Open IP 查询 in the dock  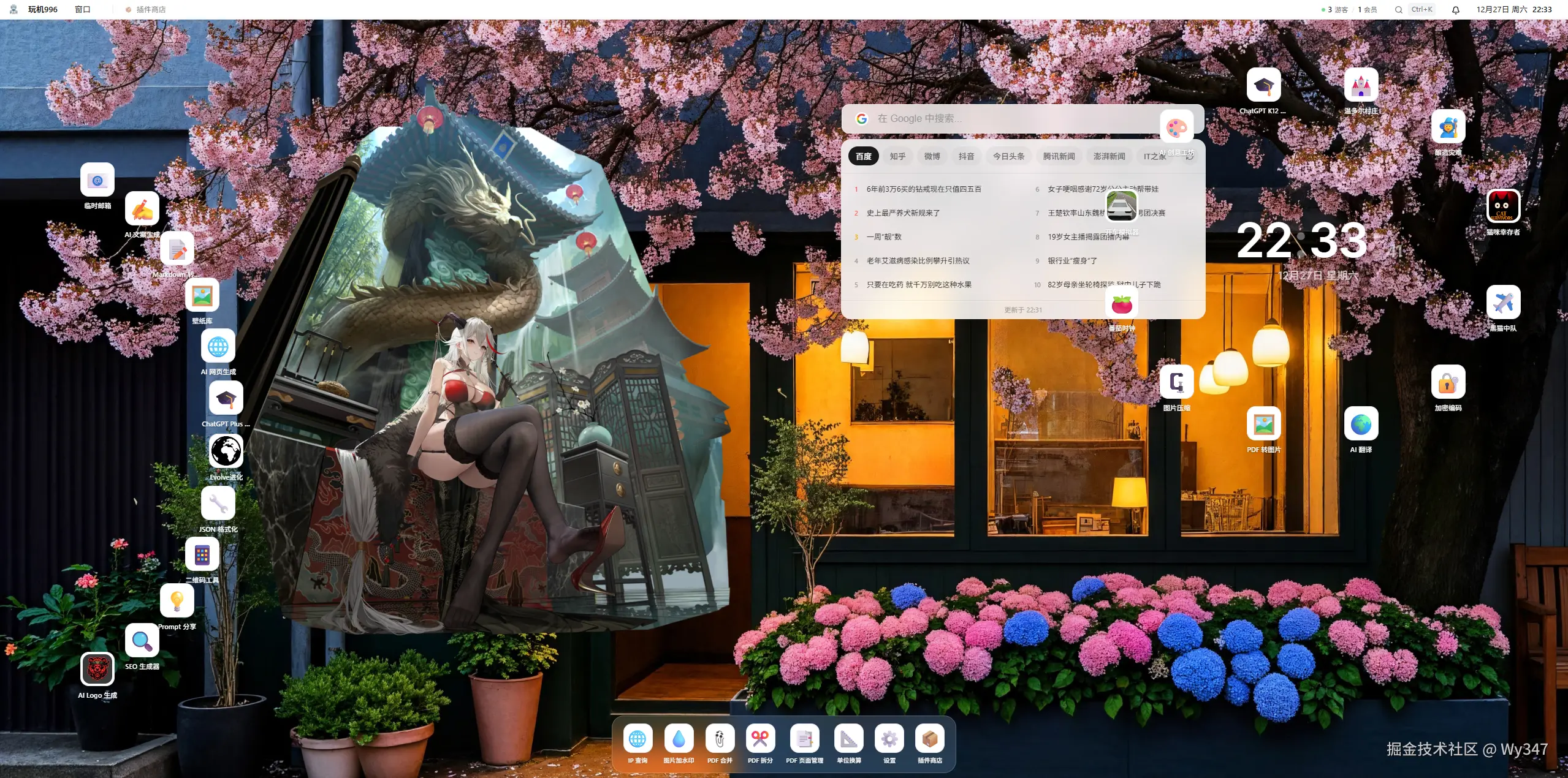[x=637, y=739]
